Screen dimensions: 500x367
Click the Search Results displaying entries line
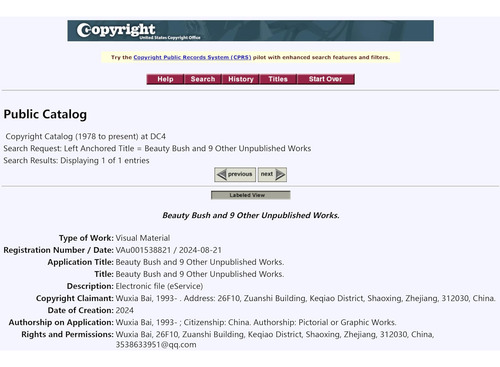click(76, 160)
